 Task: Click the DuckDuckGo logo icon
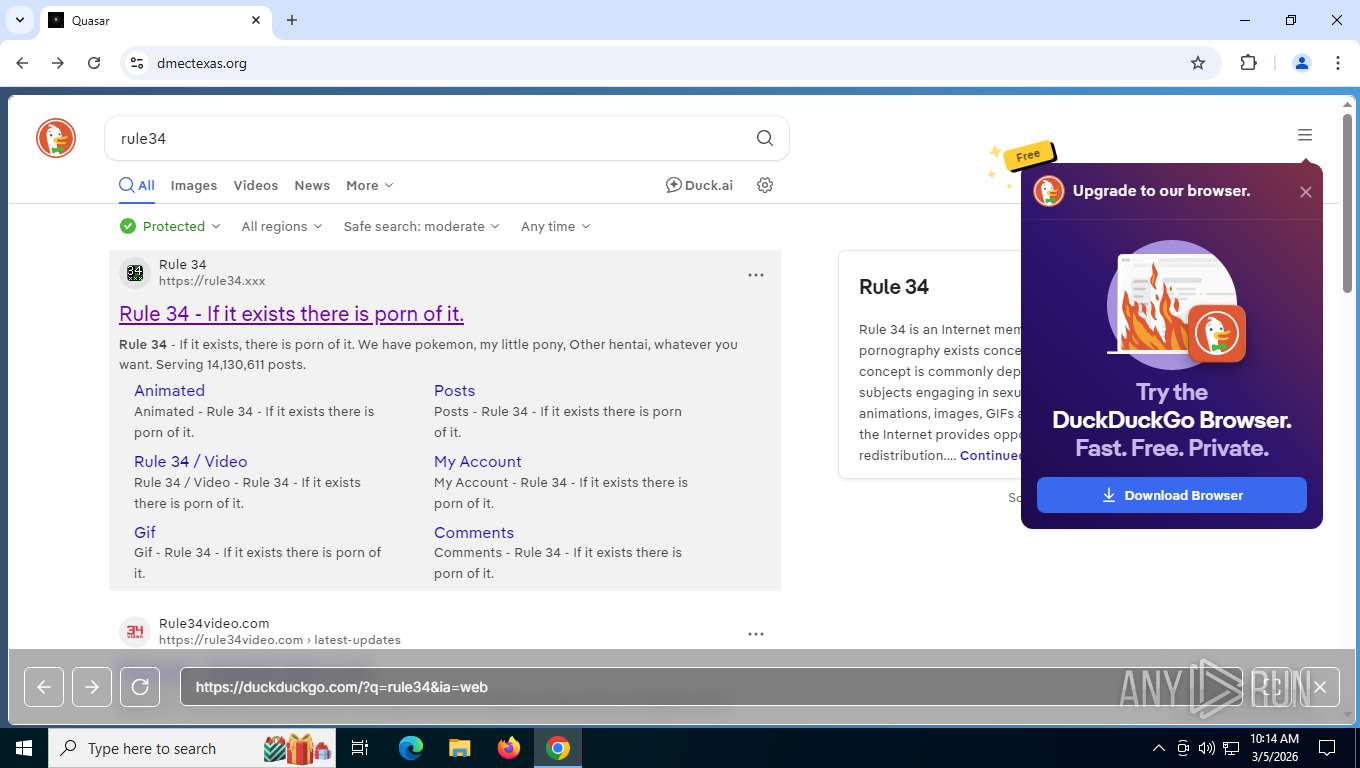click(x=56, y=138)
